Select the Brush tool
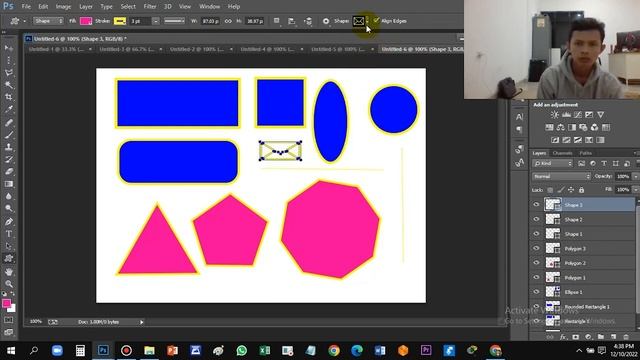640x360 pixels. (x=9, y=135)
